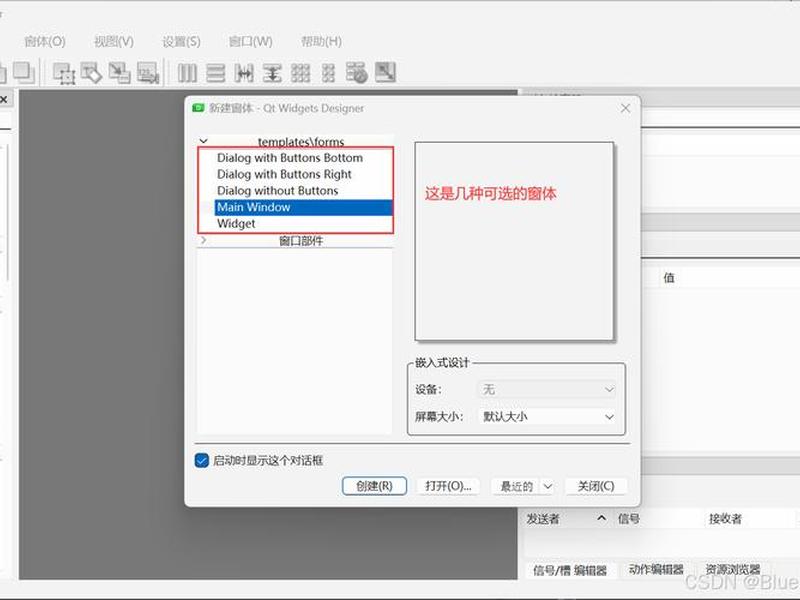
Task: Click the Break Layout toolbar icon
Action: pos(357,73)
